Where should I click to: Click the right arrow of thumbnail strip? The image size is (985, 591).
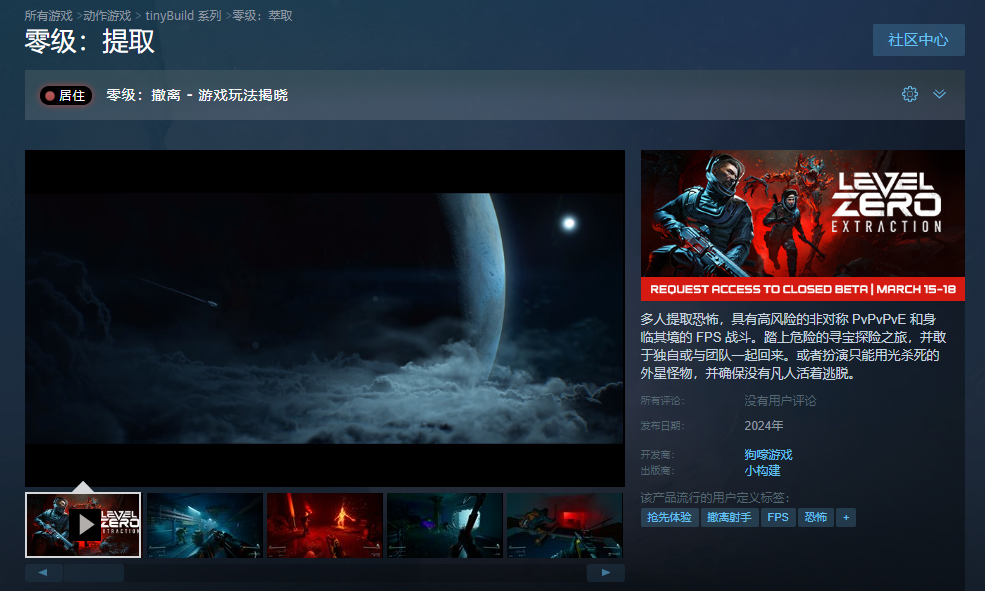[x=606, y=572]
